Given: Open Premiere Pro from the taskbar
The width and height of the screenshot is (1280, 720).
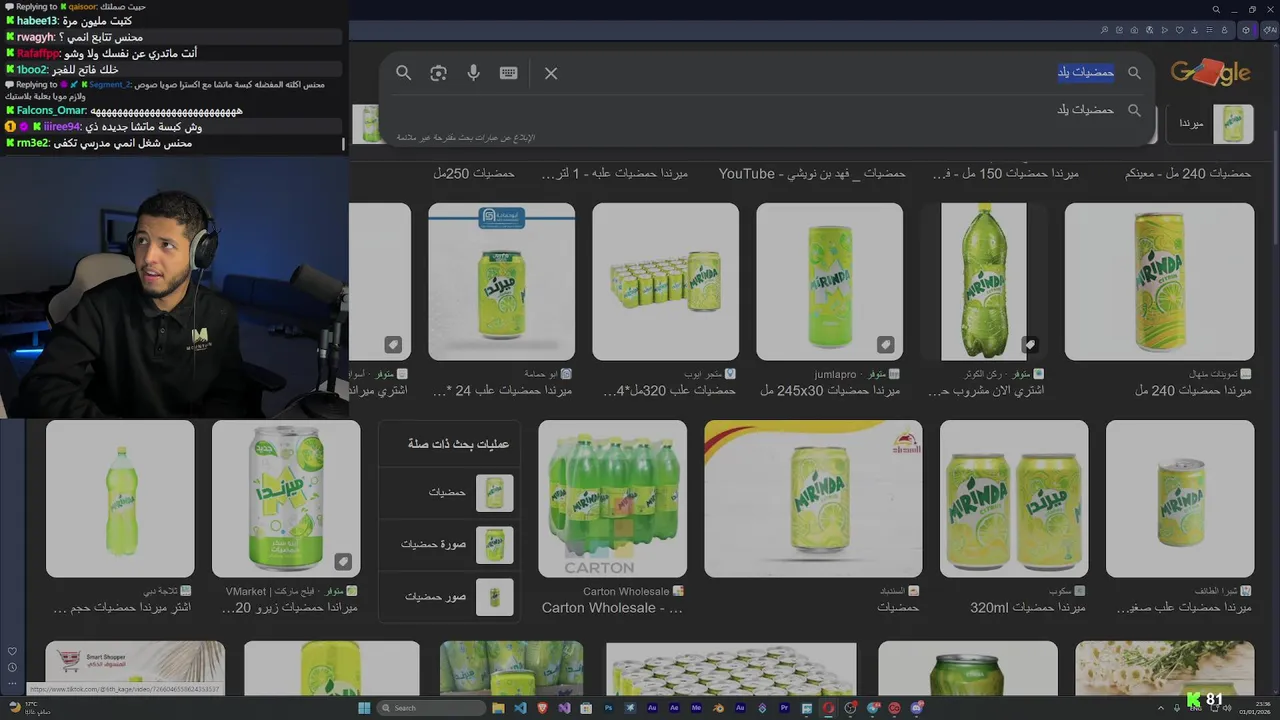Looking at the screenshot, I should coord(784,708).
